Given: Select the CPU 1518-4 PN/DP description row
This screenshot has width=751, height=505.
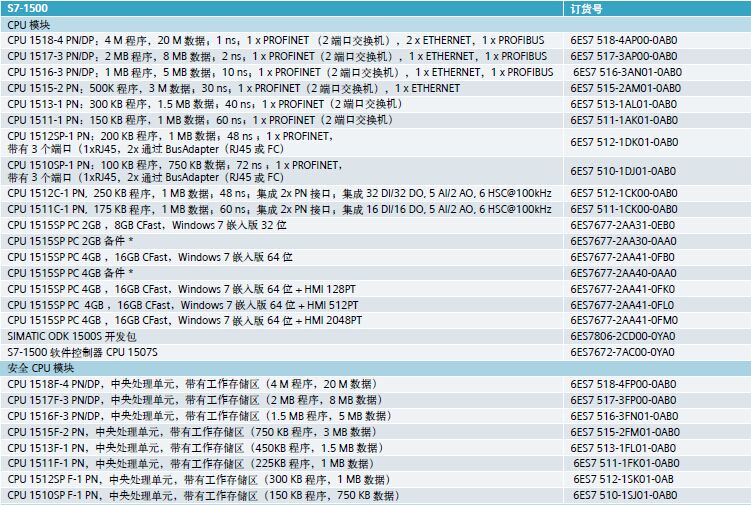Looking at the screenshot, I should tap(276, 40).
